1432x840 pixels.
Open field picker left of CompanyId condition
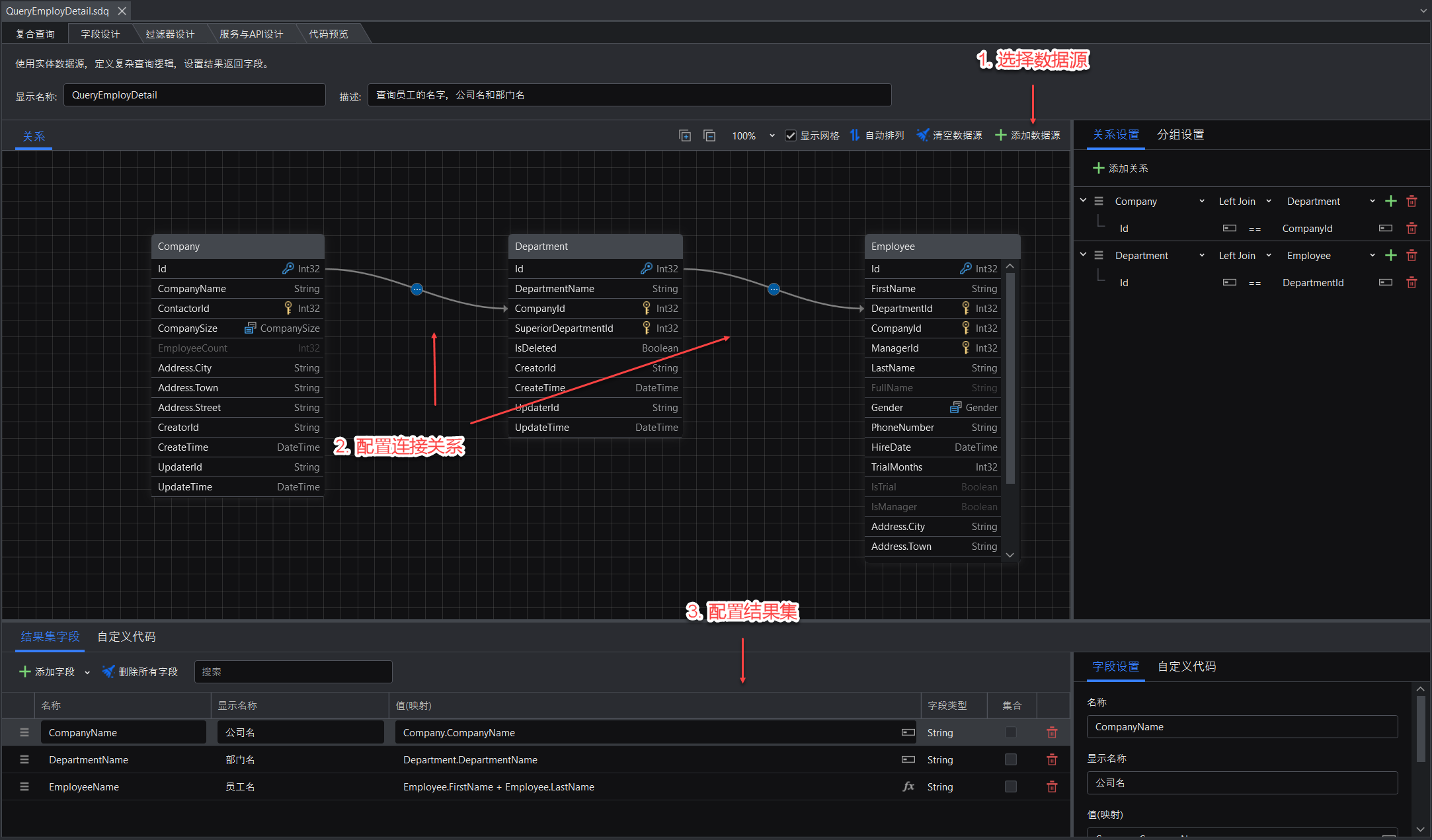1230,229
